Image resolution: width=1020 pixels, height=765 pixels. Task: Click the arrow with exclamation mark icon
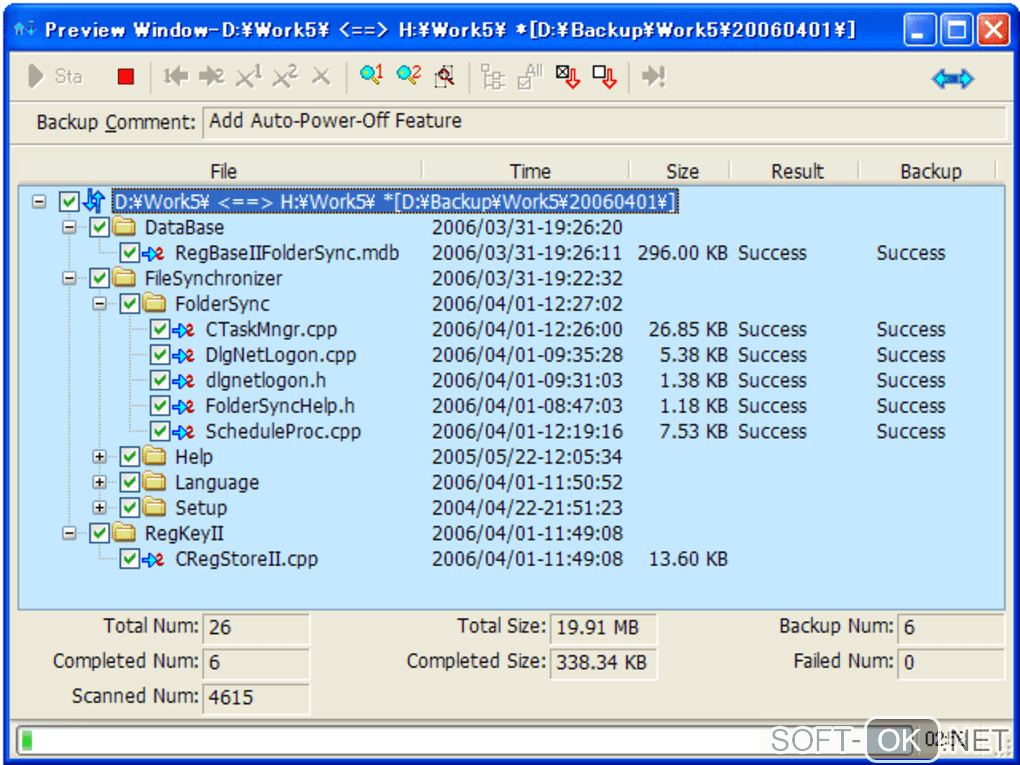(x=653, y=77)
